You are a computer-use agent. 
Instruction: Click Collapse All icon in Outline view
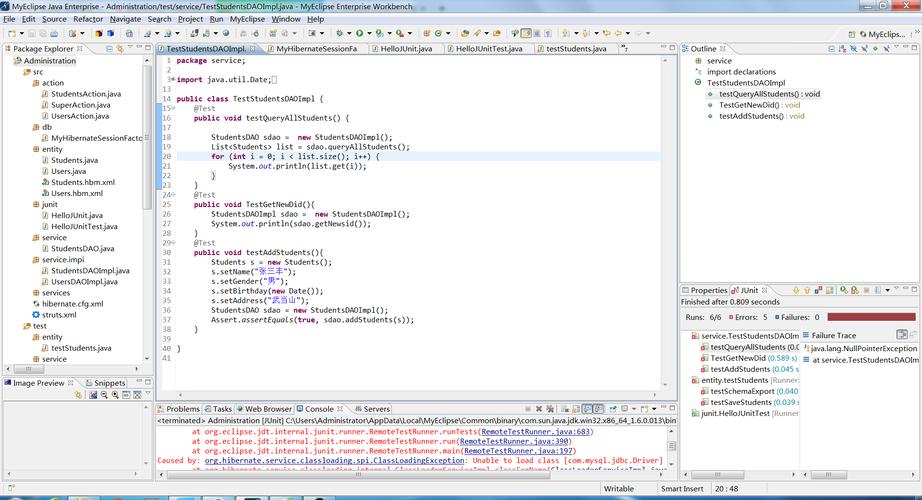(831, 48)
